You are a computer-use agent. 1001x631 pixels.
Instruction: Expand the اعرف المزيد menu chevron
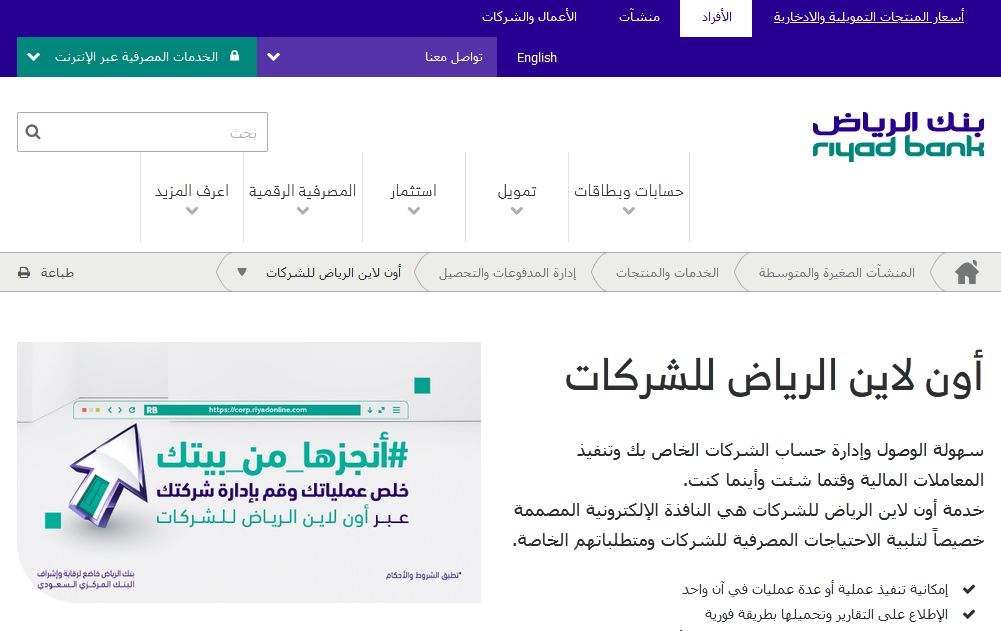click(x=192, y=211)
